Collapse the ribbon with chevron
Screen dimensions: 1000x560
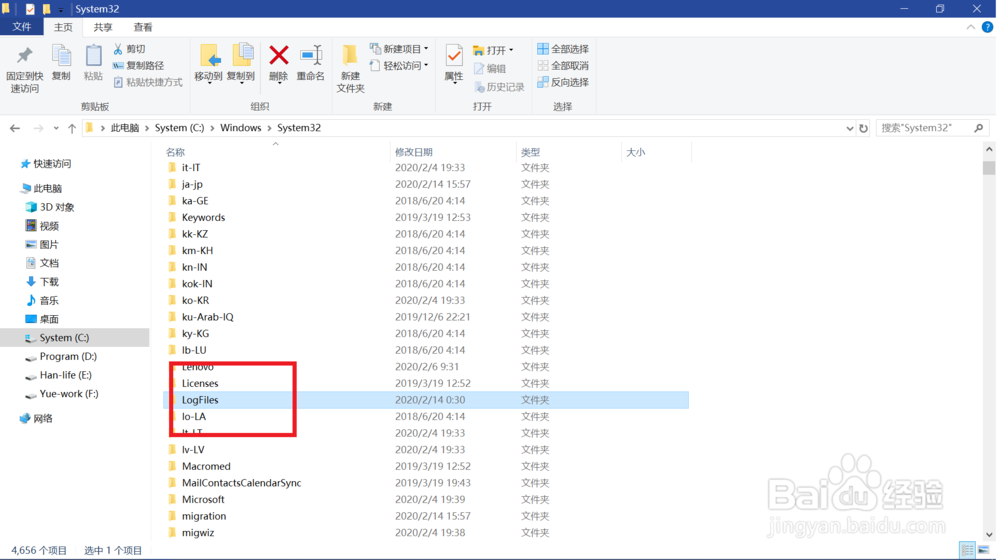pyautogui.click(x=970, y=27)
